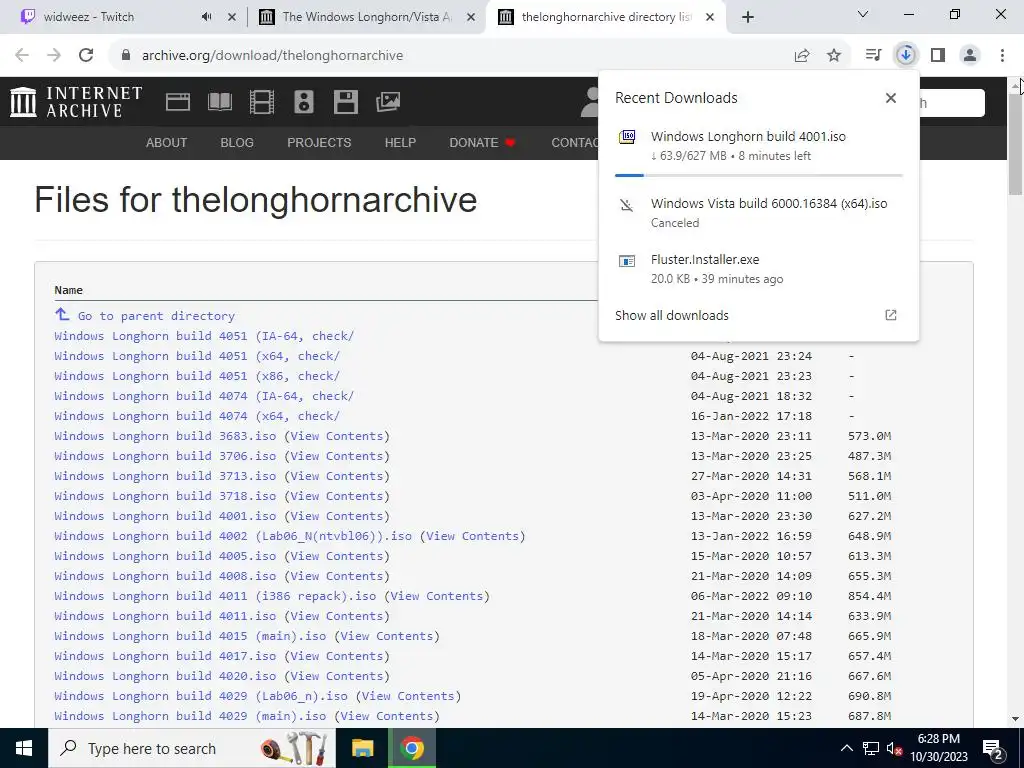Open Longhorn build 4011 (i386 repack).iso link

216,596
